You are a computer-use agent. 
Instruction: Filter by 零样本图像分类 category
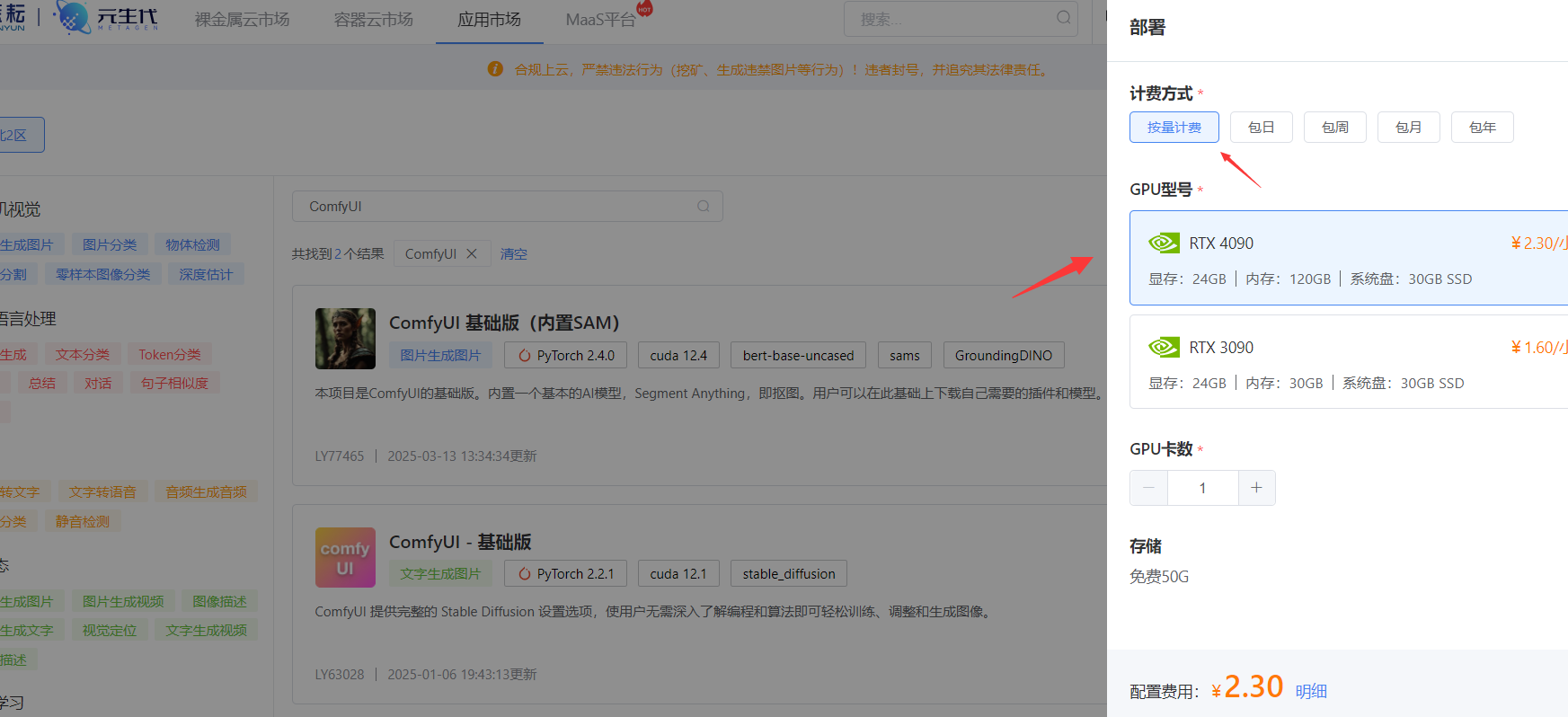click(103, 274)
